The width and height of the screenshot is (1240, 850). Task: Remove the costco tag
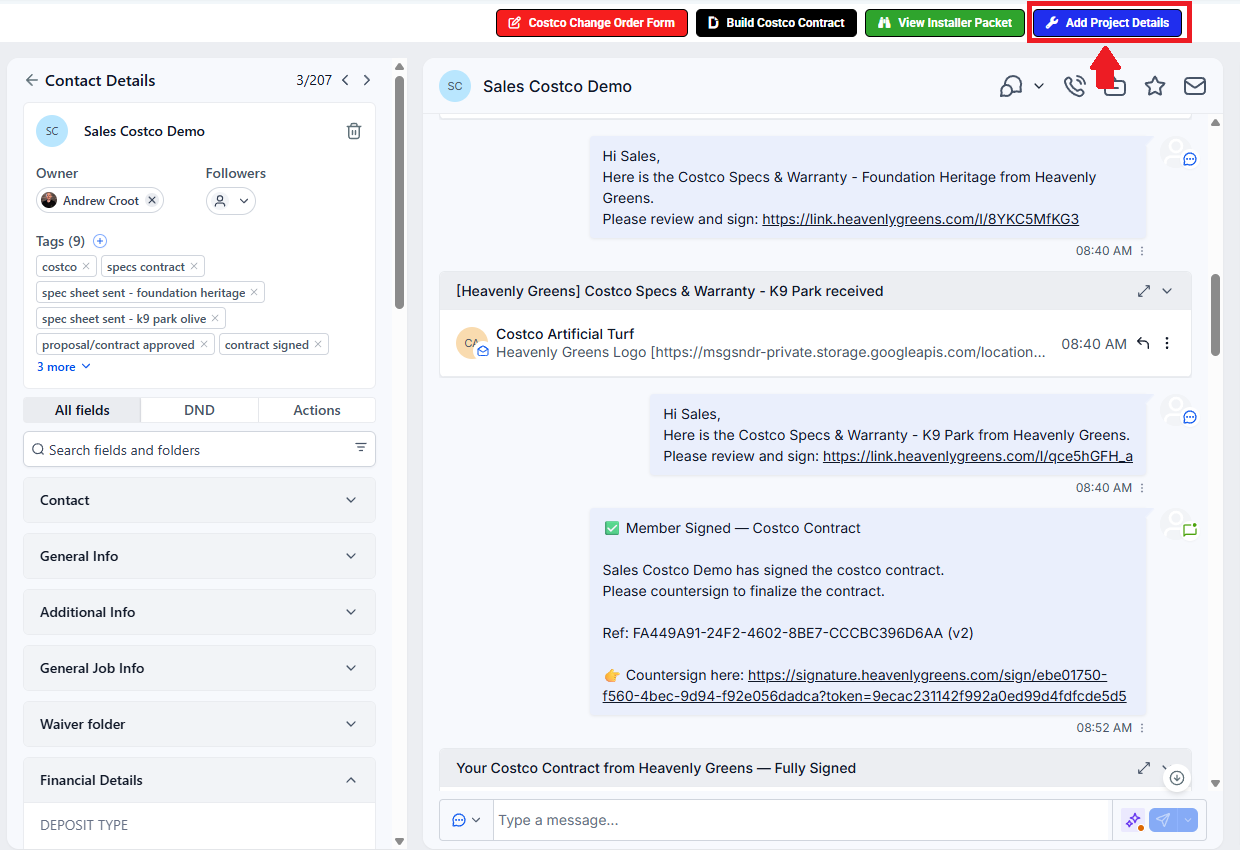tap(86, 266)
